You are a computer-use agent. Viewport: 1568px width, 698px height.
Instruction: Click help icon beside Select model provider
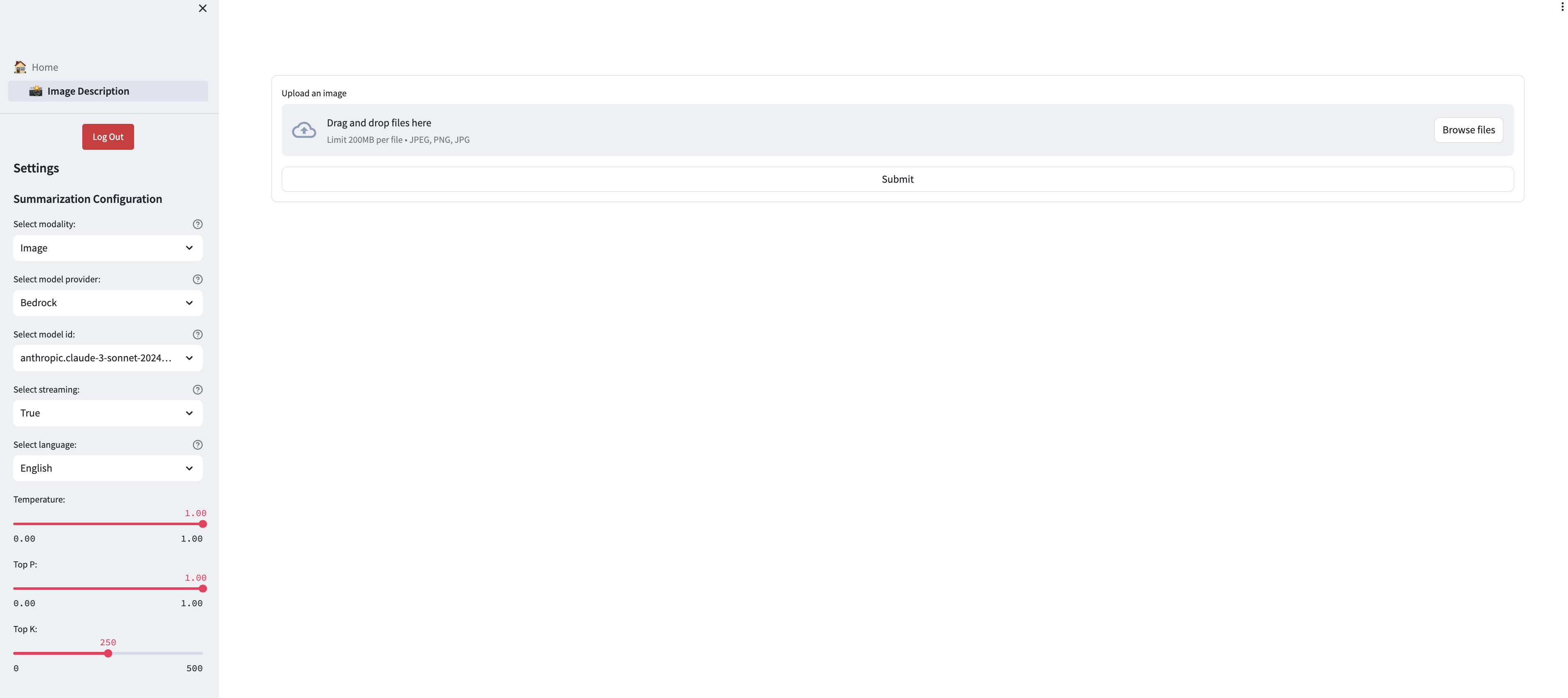197,279
